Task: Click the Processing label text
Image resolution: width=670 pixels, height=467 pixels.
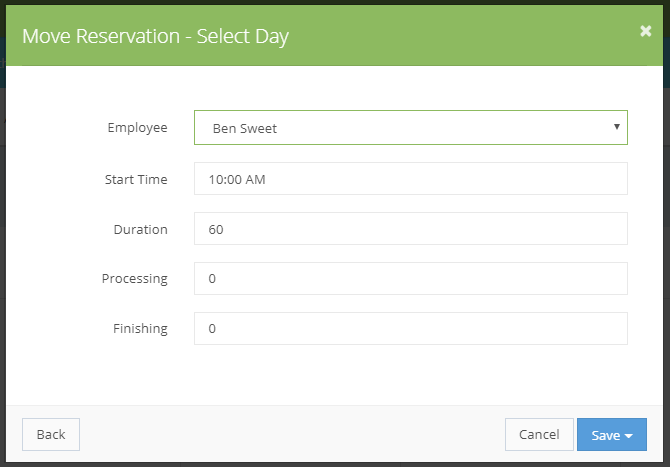Action: point(135,279)
